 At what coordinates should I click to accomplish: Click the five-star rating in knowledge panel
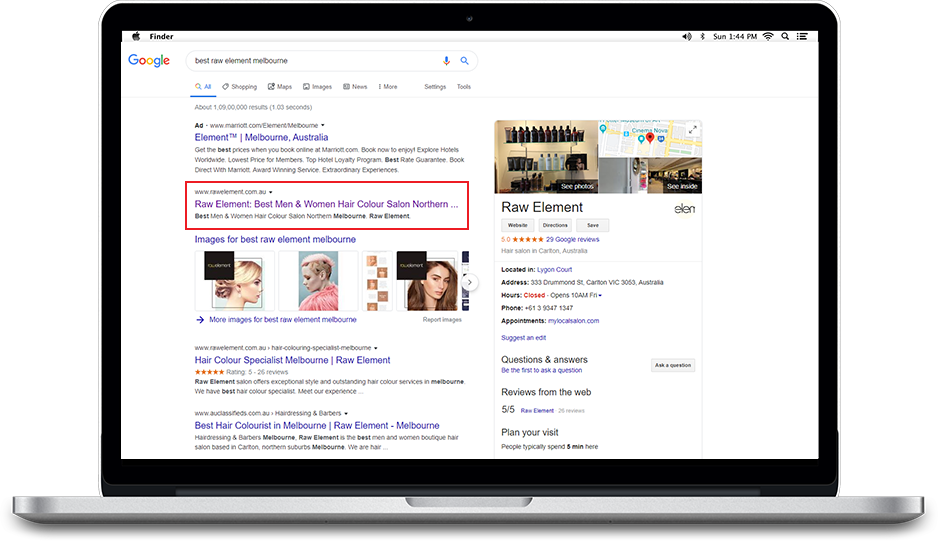click(x=528, y=239)
